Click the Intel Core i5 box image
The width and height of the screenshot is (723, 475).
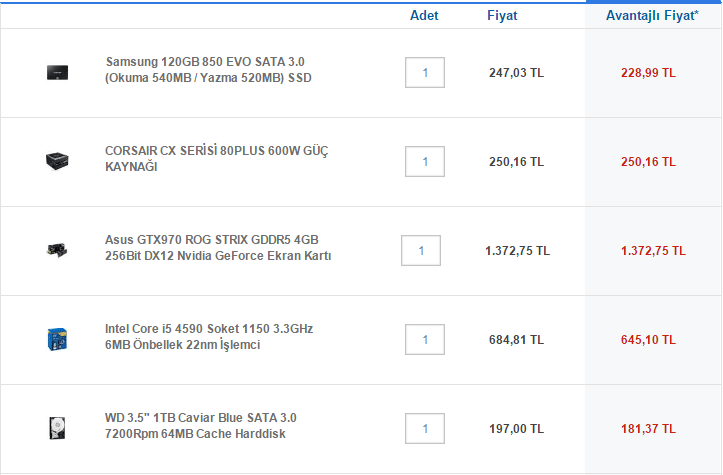(x=57, y=339)
